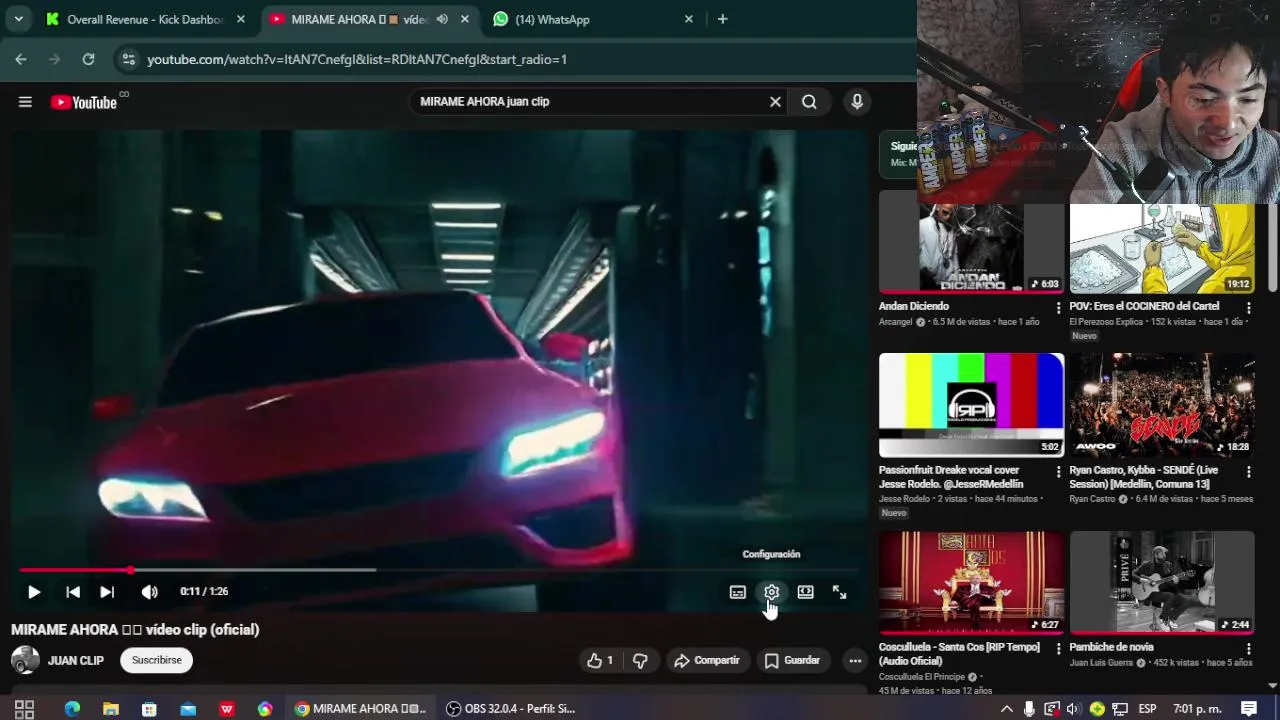Start voice search with the microphone
Viewport: 1280px width, 720px height.
(856, 101)
